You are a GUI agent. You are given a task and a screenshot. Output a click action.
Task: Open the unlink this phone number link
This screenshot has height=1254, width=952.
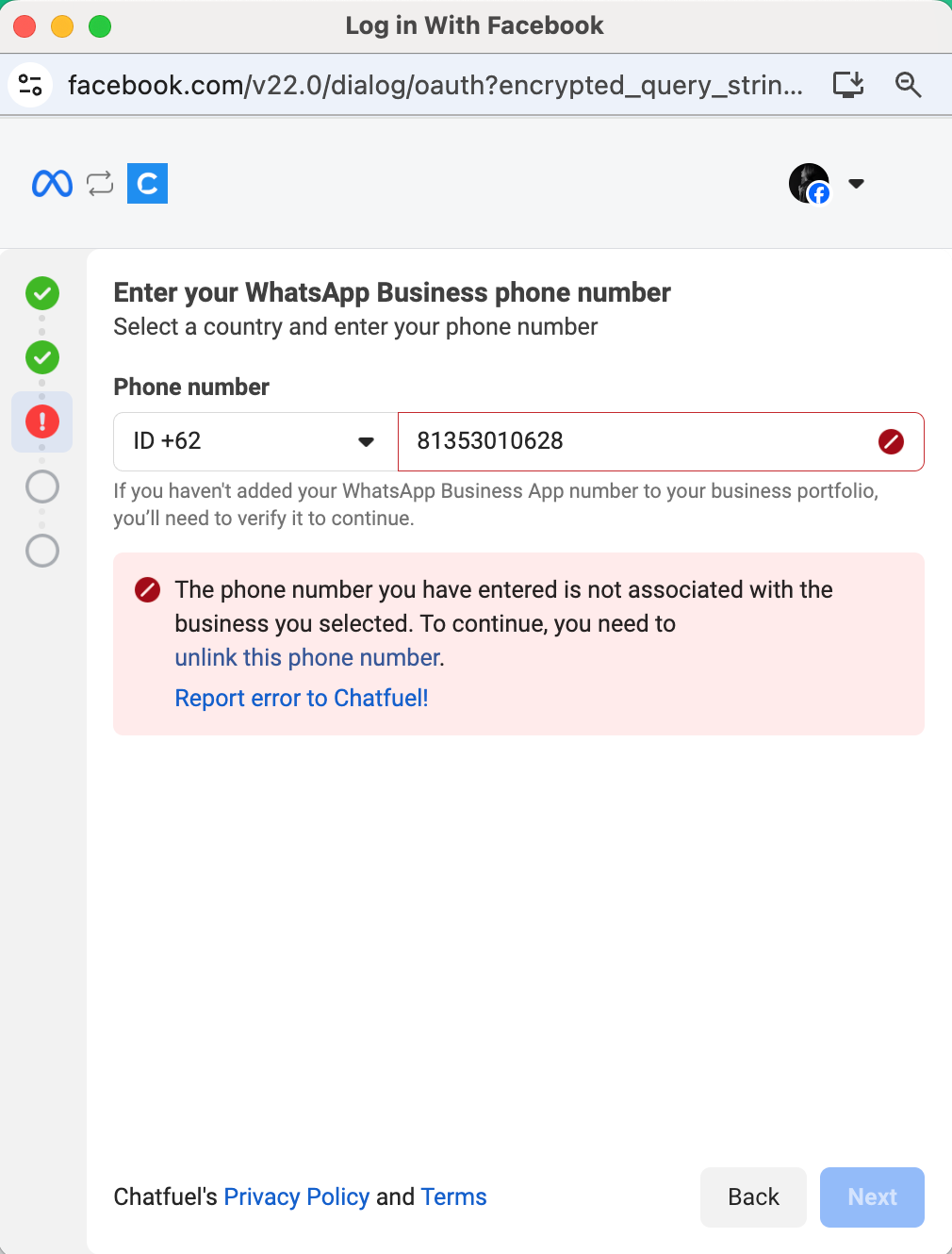(307, 657)
